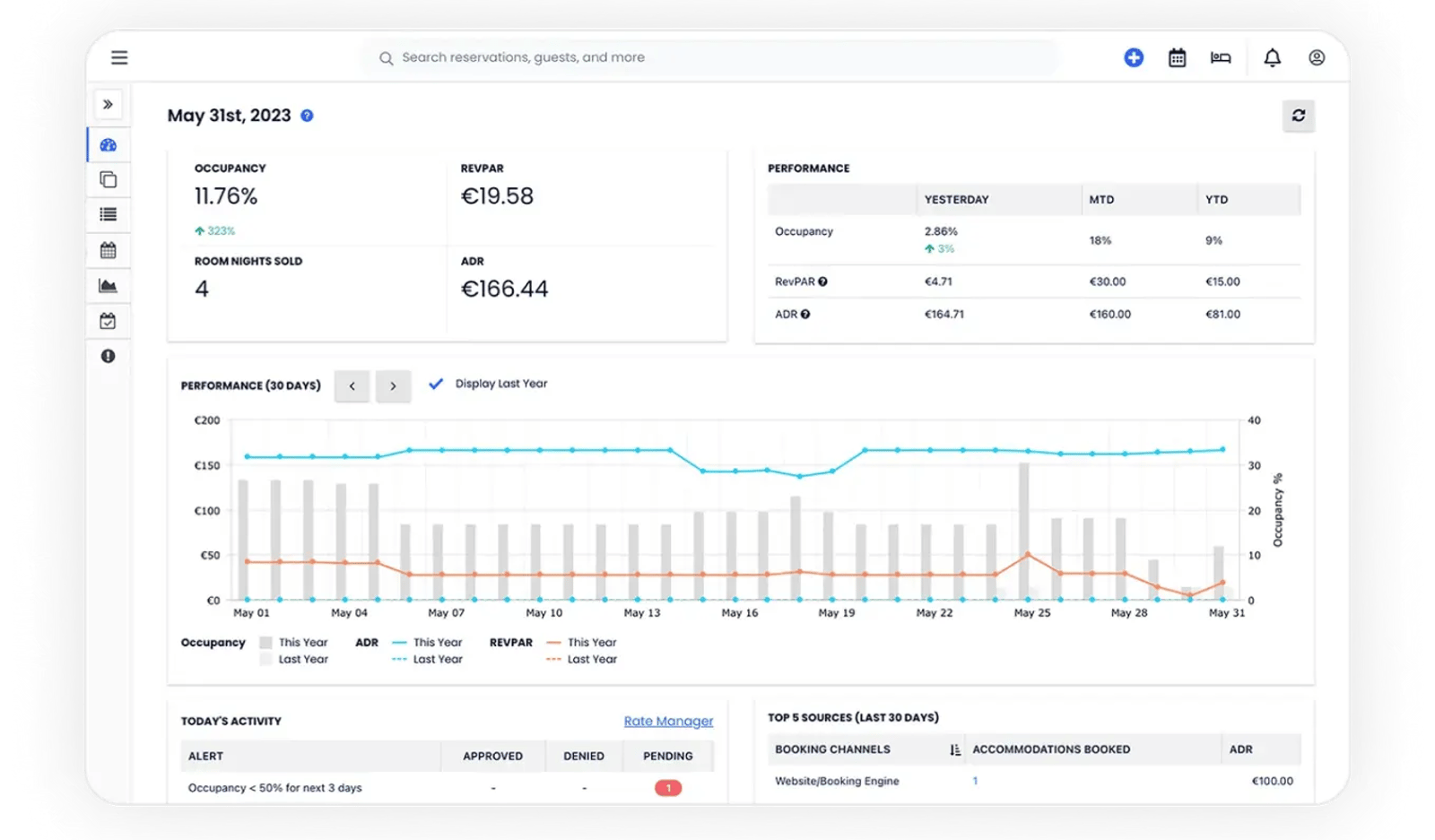
Task: Select the dashboard gauge sidebar icon
Action: click(x=109, y=145)
